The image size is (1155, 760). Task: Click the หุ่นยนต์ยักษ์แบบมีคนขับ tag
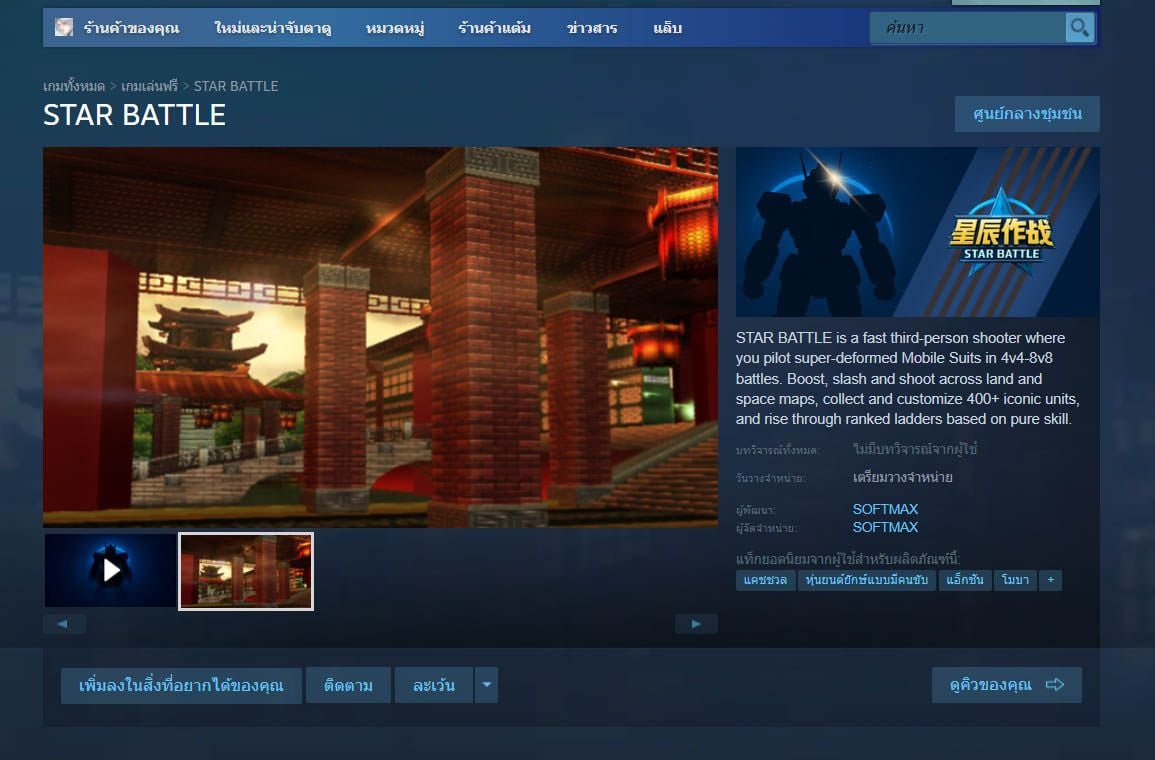pyautogui.click(x=866, y=580)
